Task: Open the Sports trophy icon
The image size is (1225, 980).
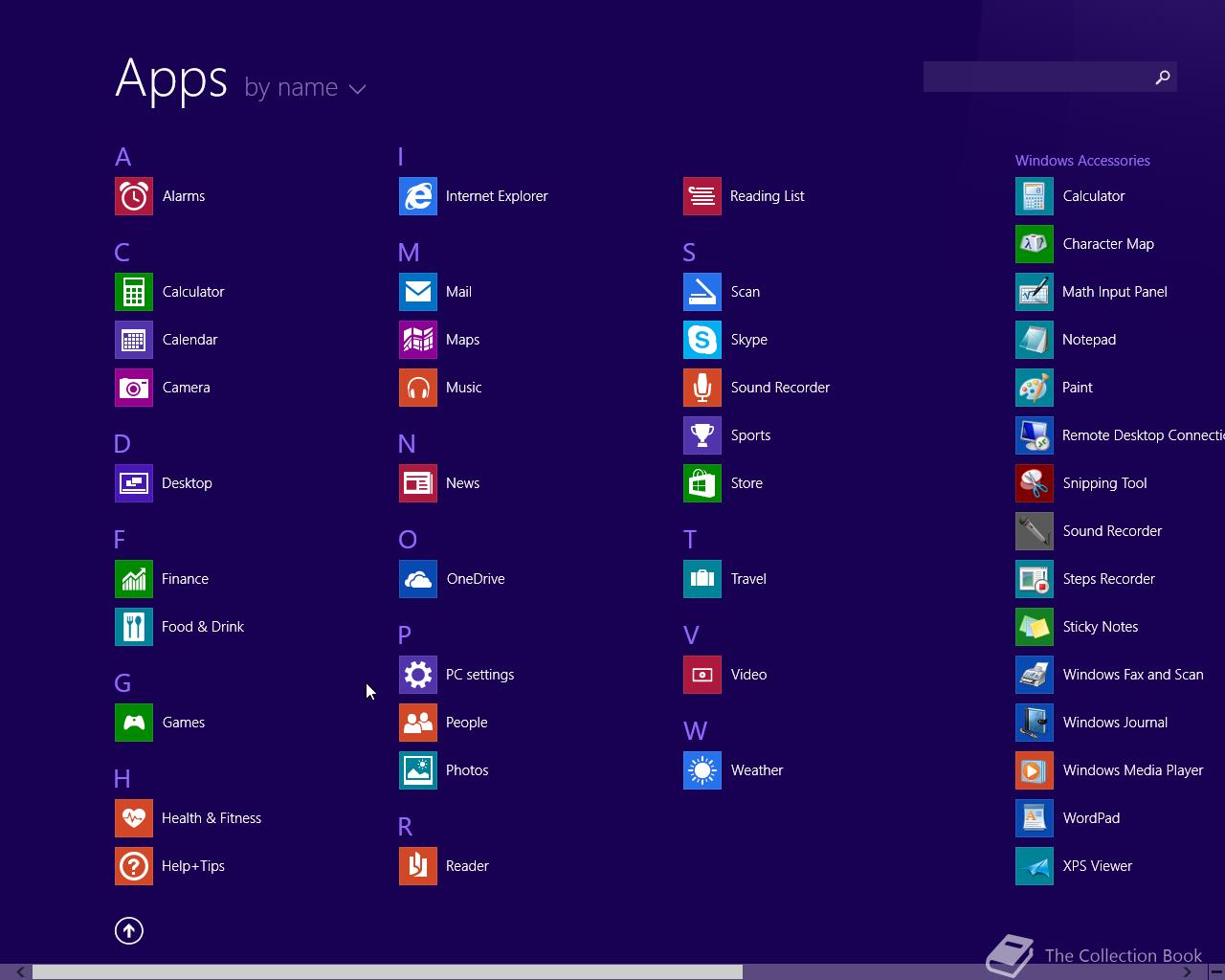Action: point(702,435)
